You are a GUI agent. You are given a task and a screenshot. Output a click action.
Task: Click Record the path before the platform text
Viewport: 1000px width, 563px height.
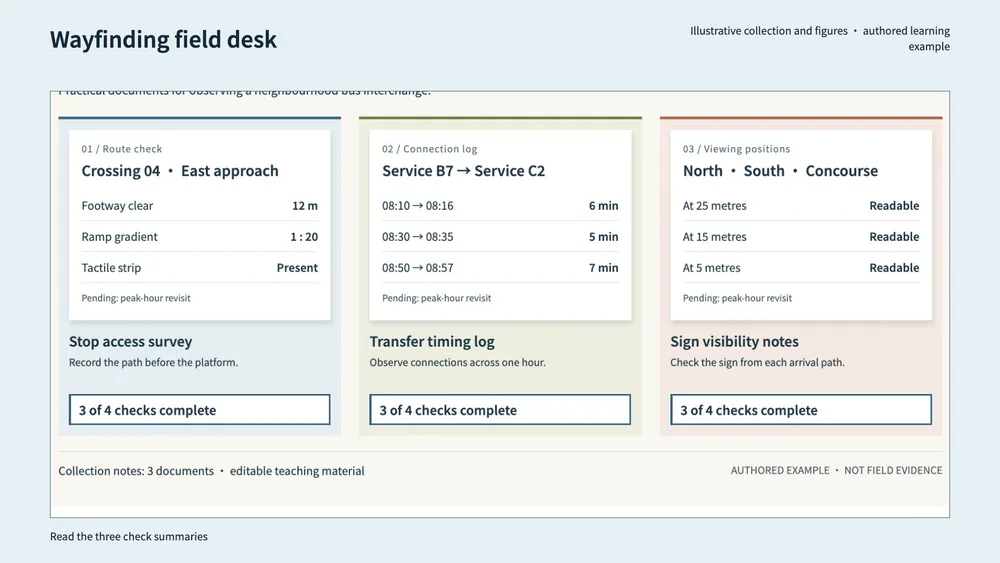[x=153, y=362]
